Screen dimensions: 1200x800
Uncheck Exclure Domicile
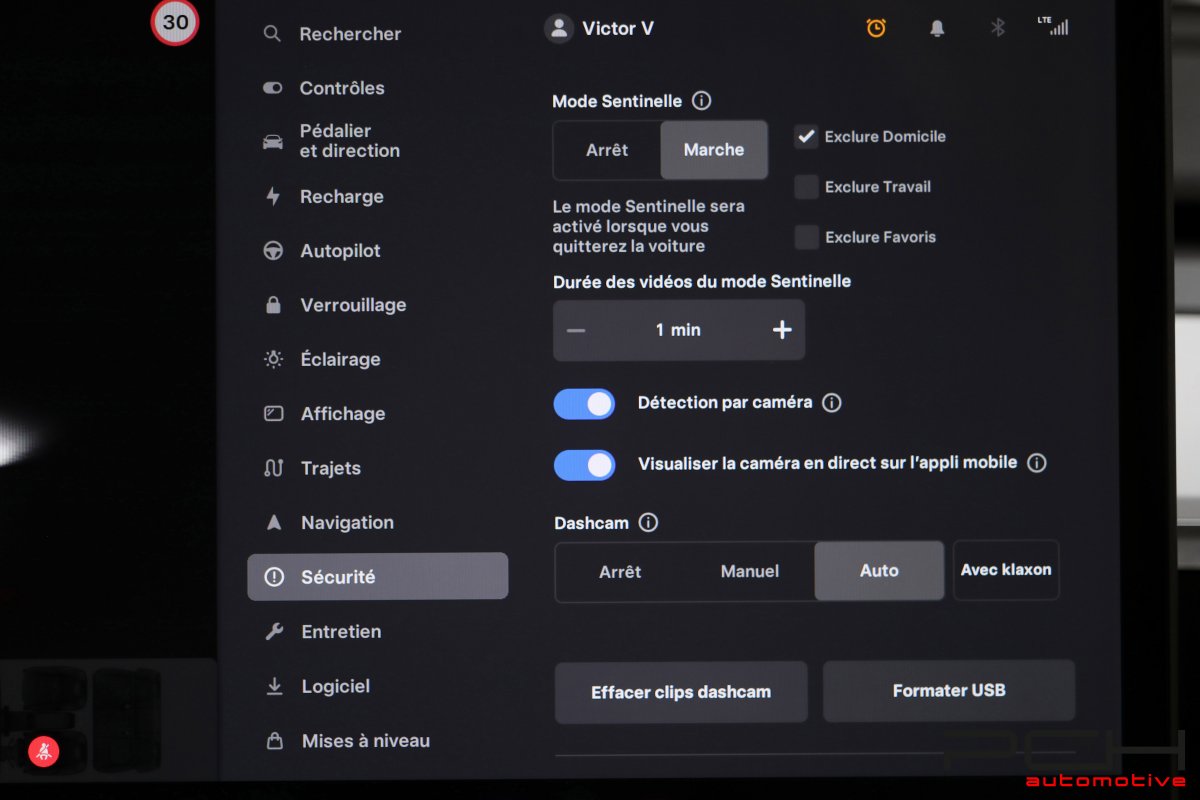click(806, 137)
